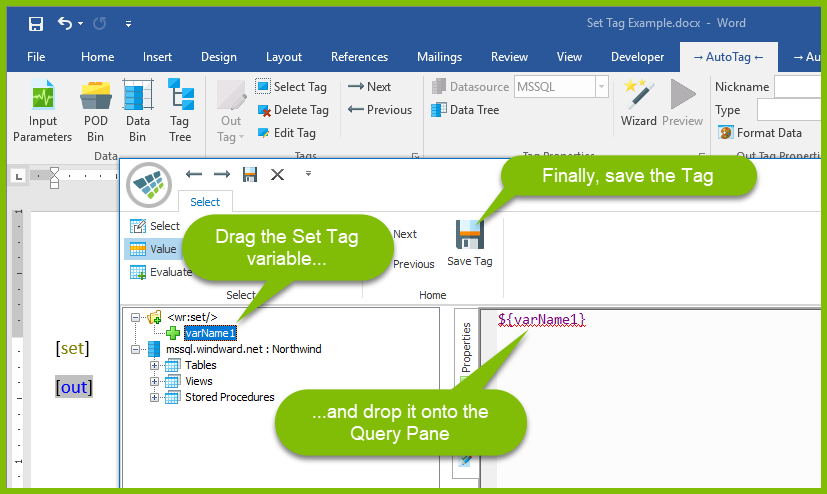Open the MSSQL datasource dropdown

(601, 86)
